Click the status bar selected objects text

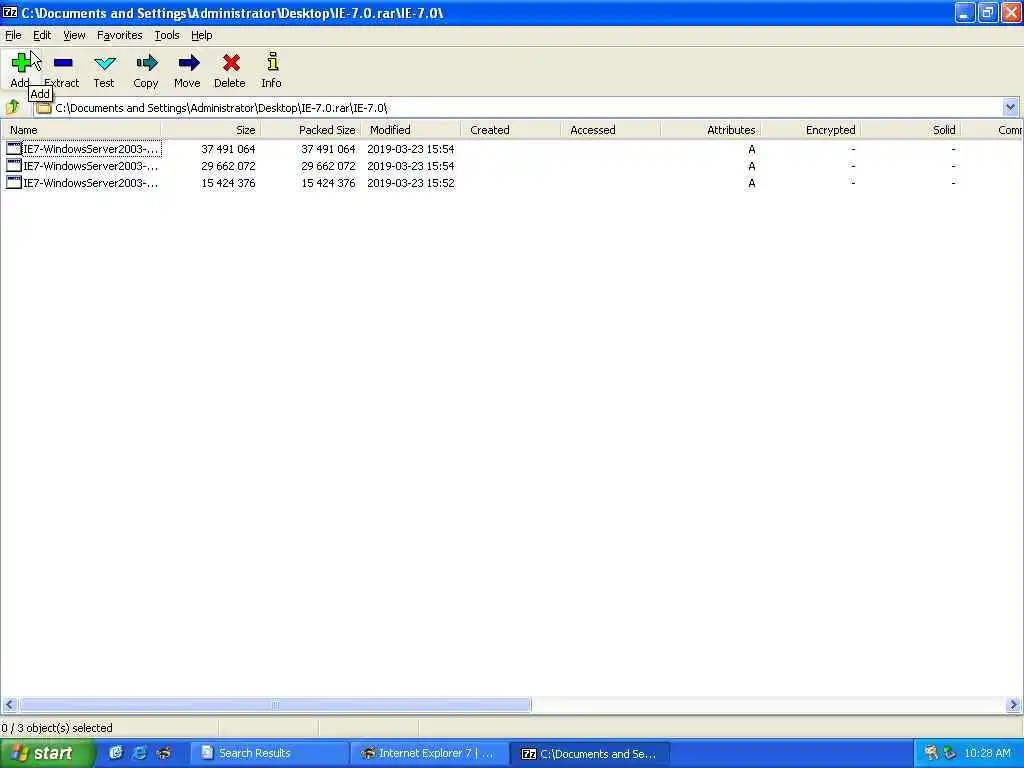(57, 728)
